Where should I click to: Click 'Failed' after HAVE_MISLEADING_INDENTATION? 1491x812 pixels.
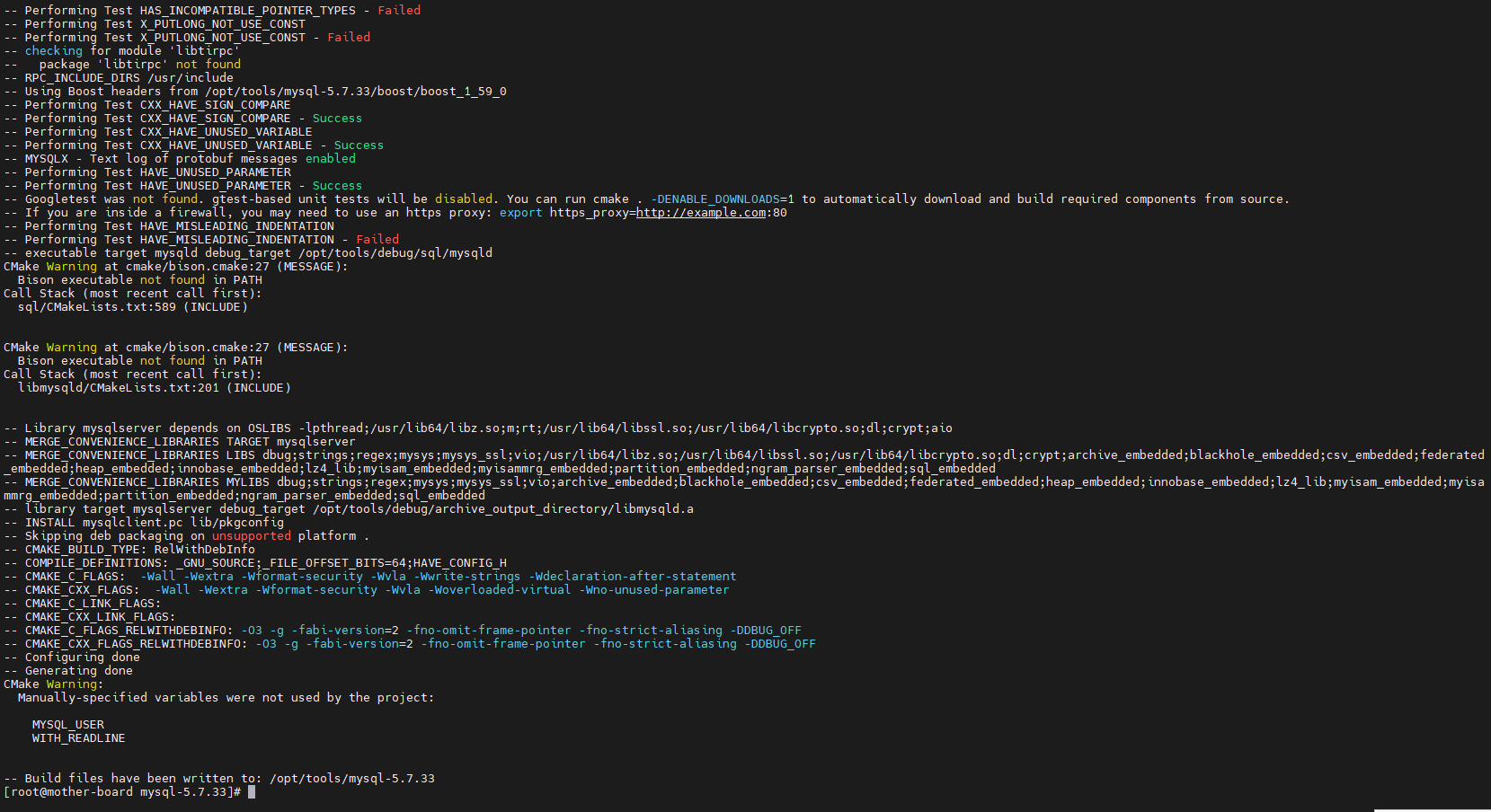pyautogui.click(x=377, y=240)
